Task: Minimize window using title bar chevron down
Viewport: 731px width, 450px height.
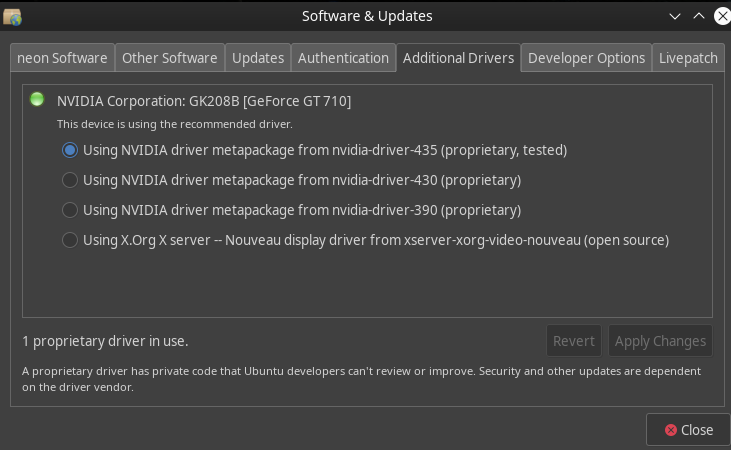Action: [675, 17]
